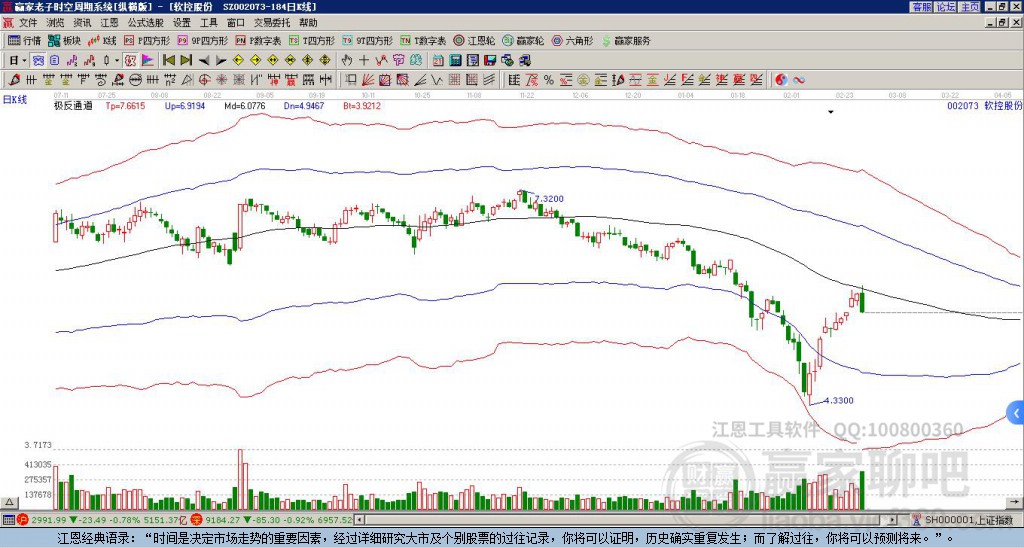This screenshot has height=548, width=1024.
Task: Open the 江恩轮 Gann wheel
Action: click(x=474, y=40)
